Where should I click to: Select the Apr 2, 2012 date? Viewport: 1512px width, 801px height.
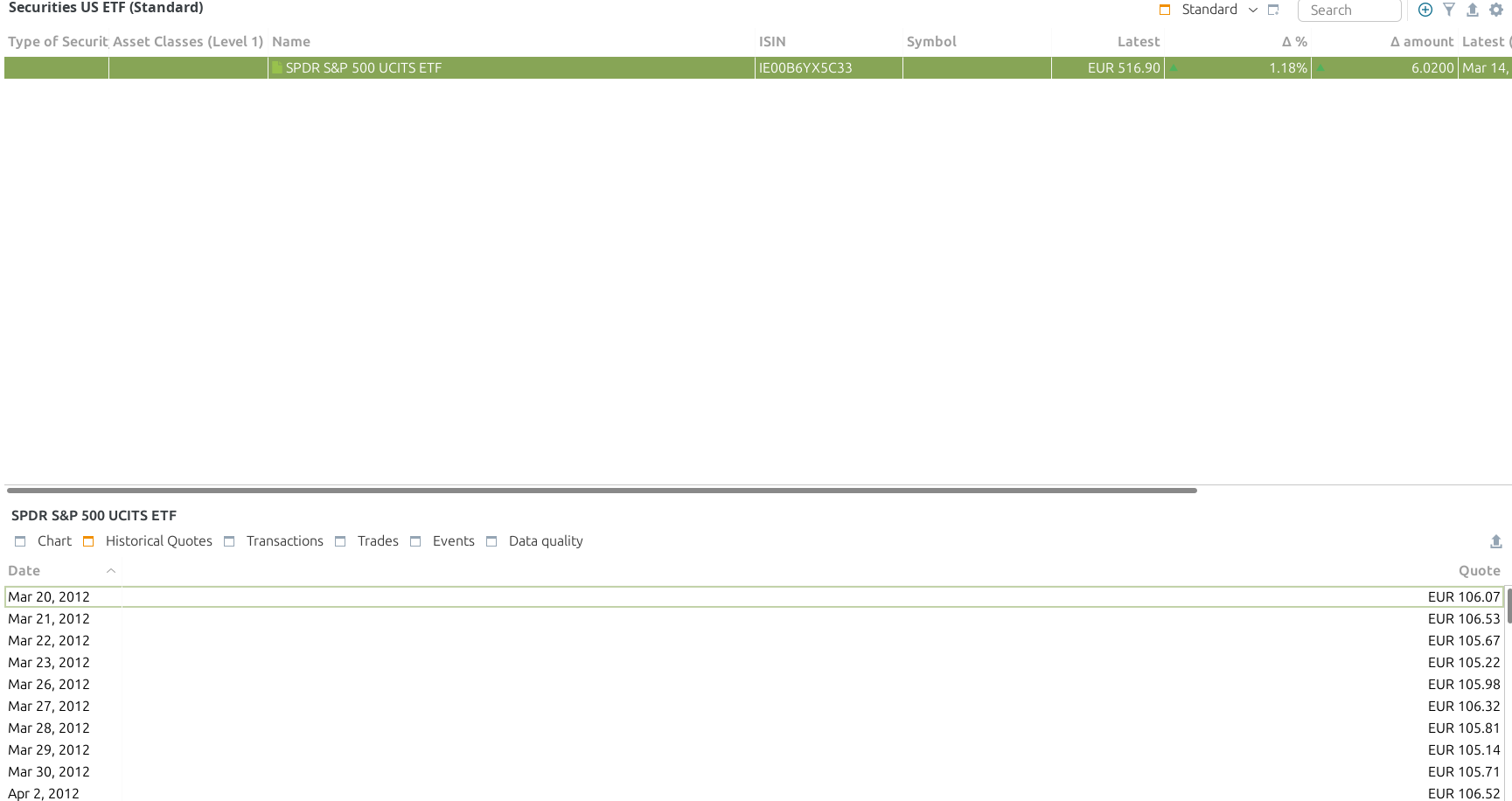point(44,793)
